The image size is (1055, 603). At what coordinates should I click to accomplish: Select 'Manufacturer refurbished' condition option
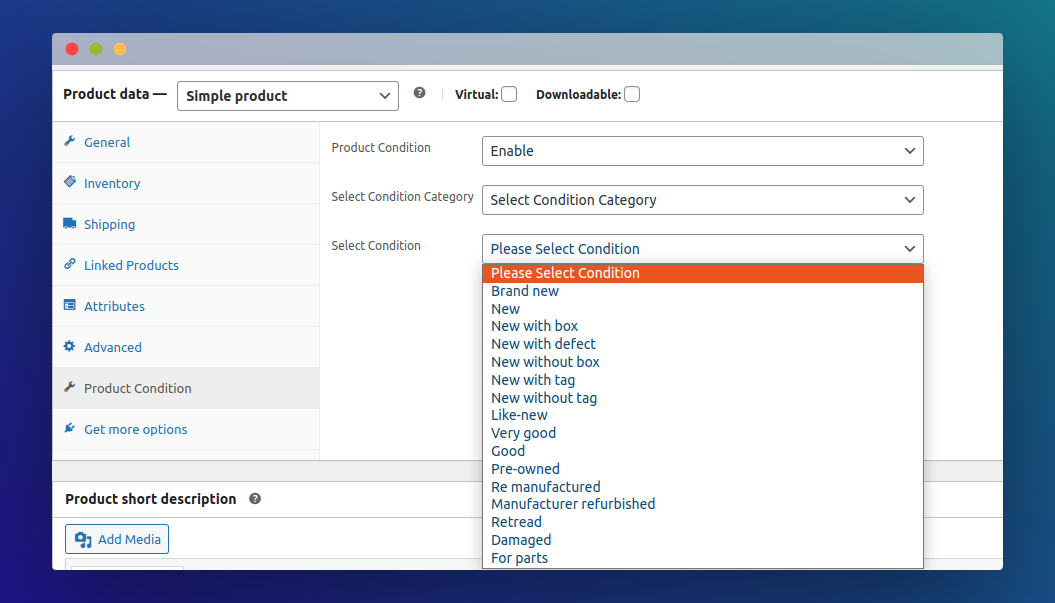point(573,504)
